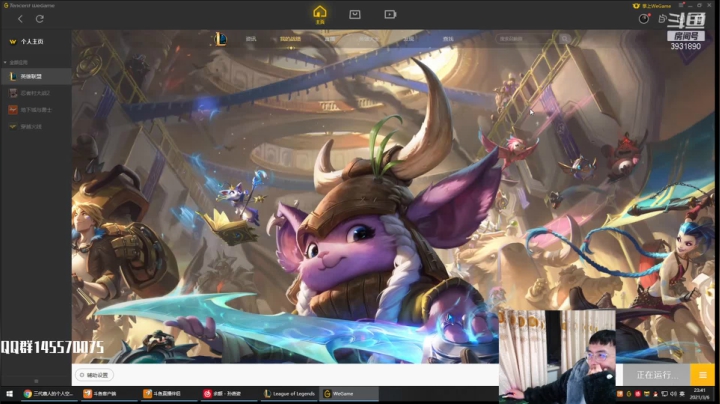The height and width of the screenshot is (404, 720).
Task: Click the 正在运行 status button
Action: 657,375
